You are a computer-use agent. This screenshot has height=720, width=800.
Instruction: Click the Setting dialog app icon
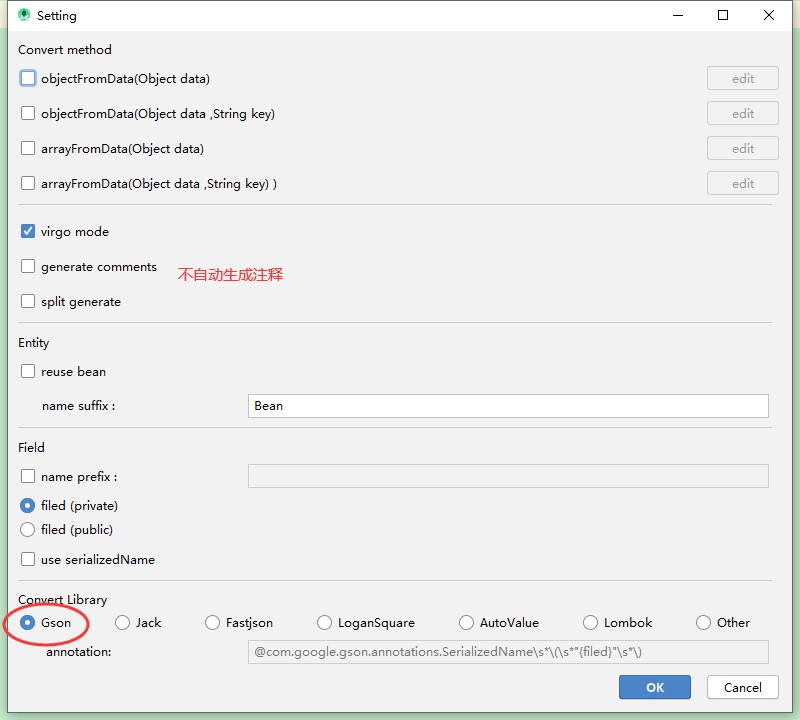coord(23,16)
